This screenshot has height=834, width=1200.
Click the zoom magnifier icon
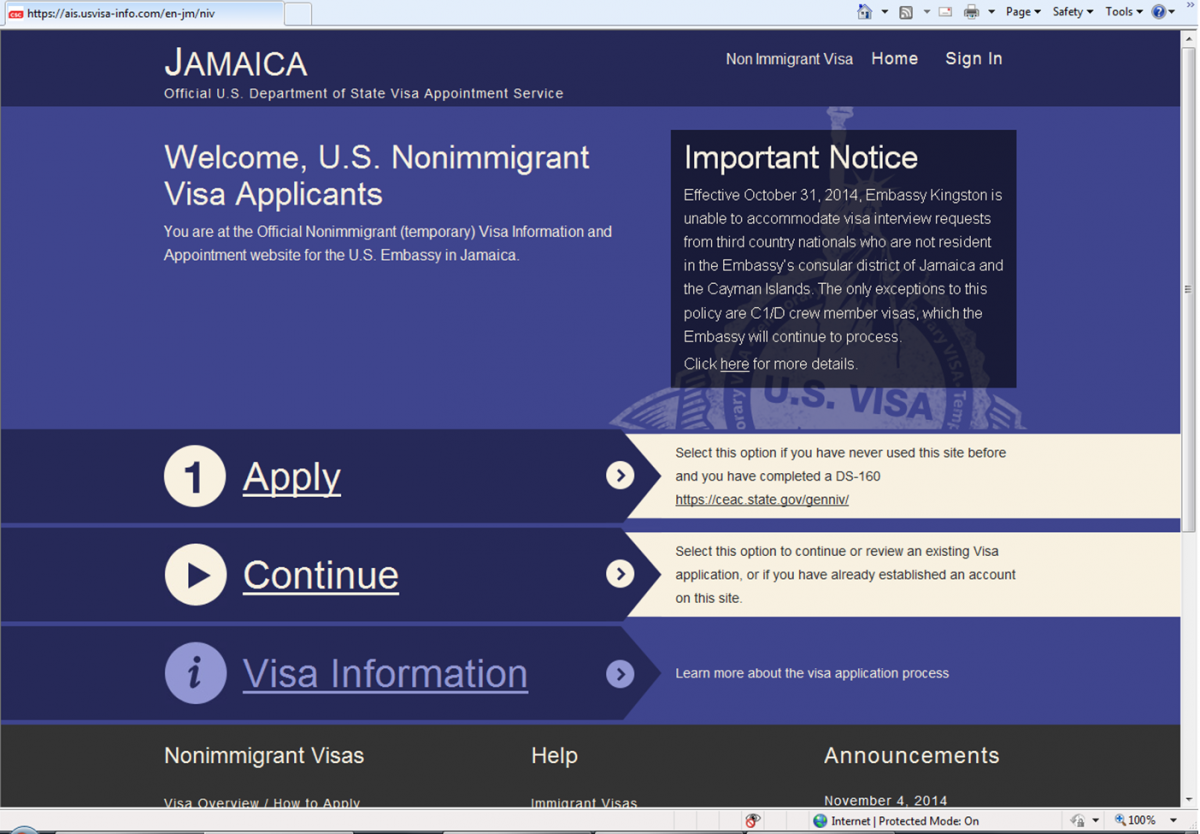[x=1120, y=821]
